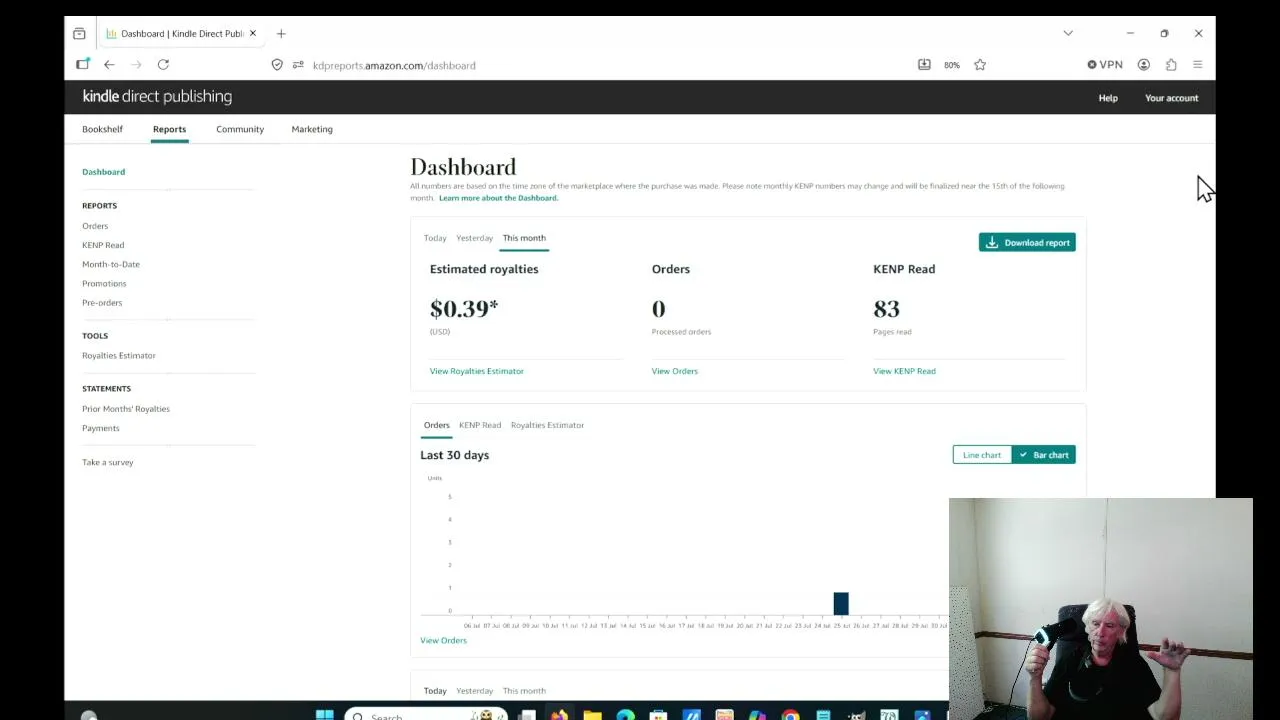Image resolution: width=1280 pixels, height=720 pixels.
Task: Open the Windows Start menu
Action: click(x=325, y=715)
